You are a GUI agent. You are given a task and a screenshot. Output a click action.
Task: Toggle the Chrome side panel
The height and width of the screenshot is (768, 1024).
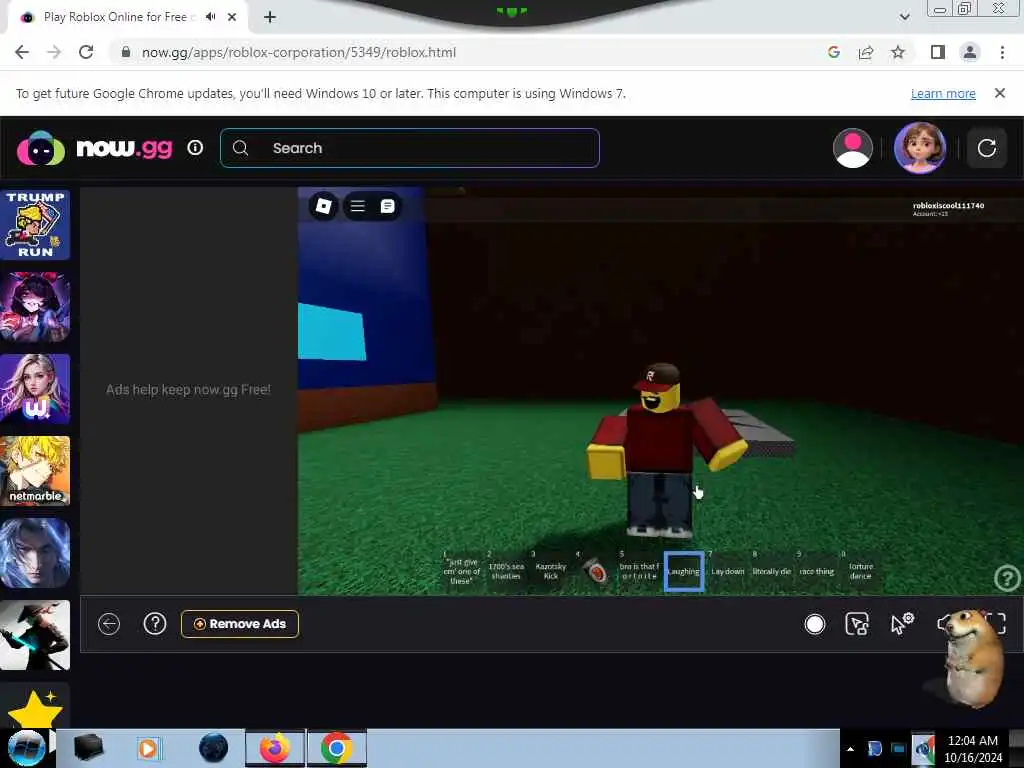click(x=938, y=52)
